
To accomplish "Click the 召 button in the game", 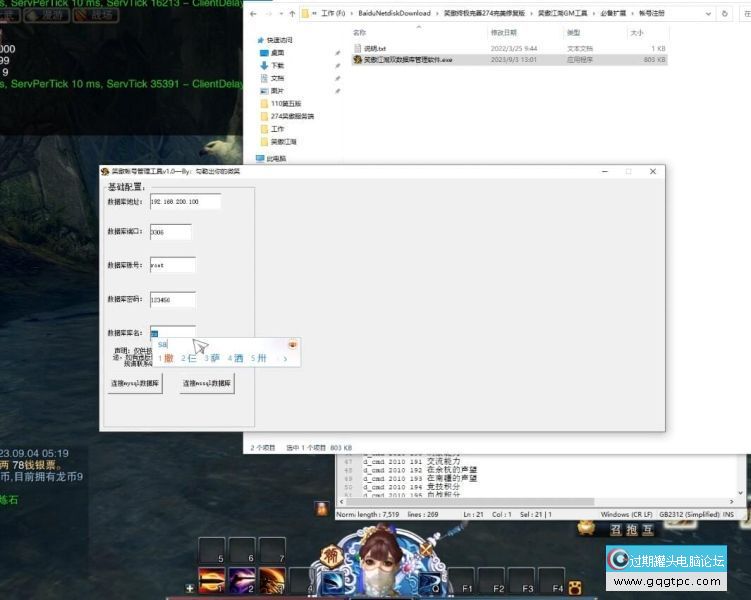I will click(616, 530).
